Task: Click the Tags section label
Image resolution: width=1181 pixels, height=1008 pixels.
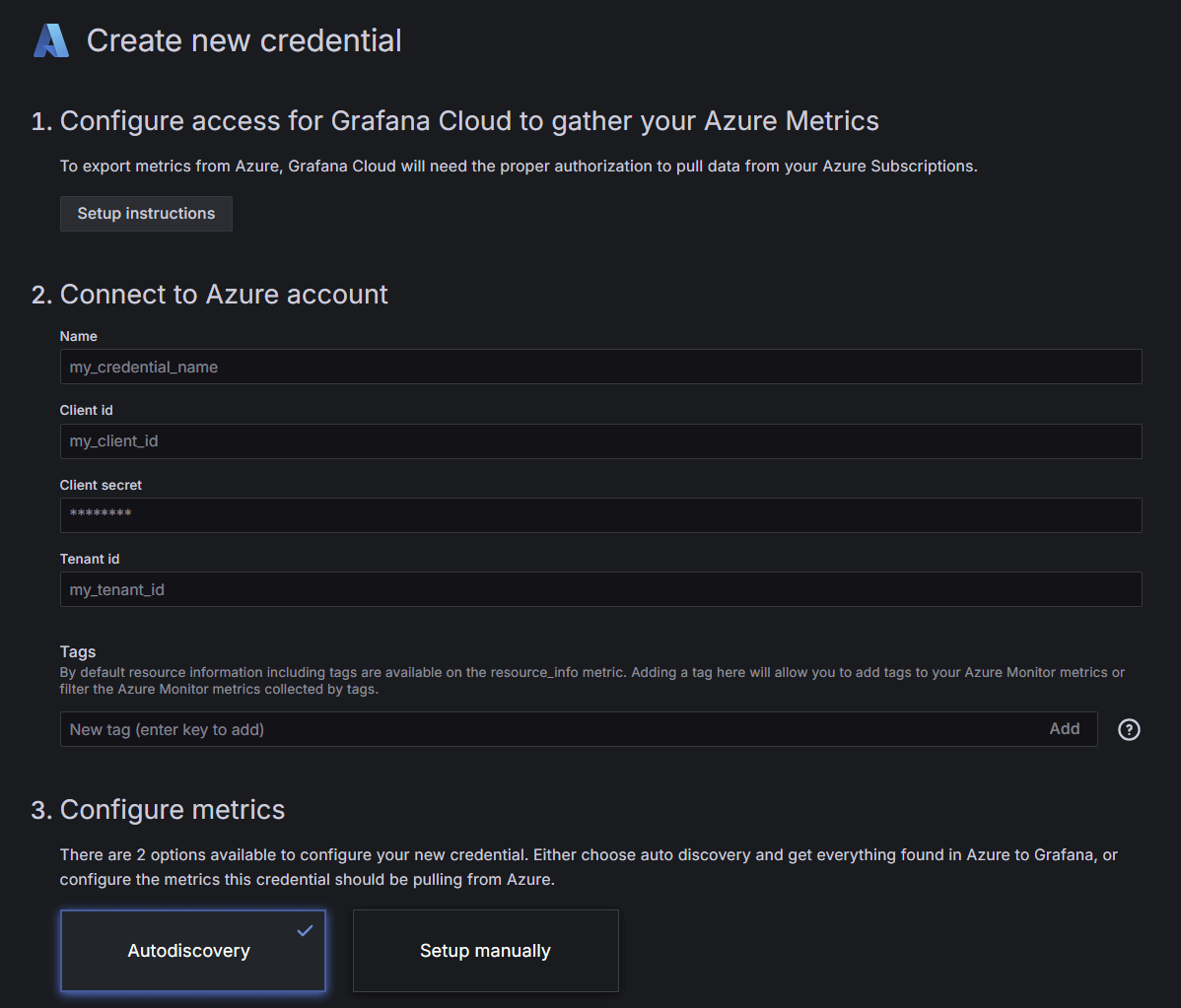Action: [x=78, y=651]
